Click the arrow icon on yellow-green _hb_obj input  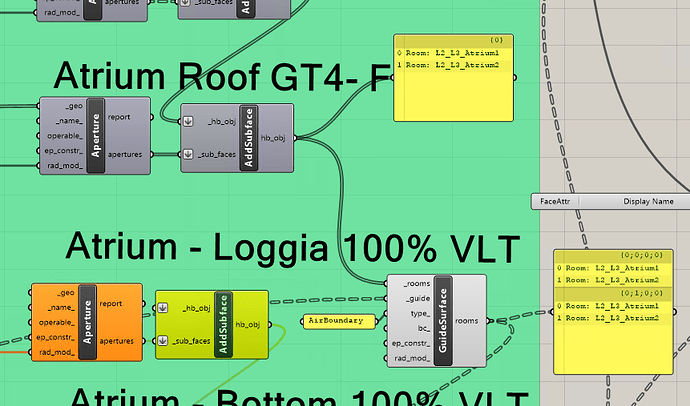[162, 308]
